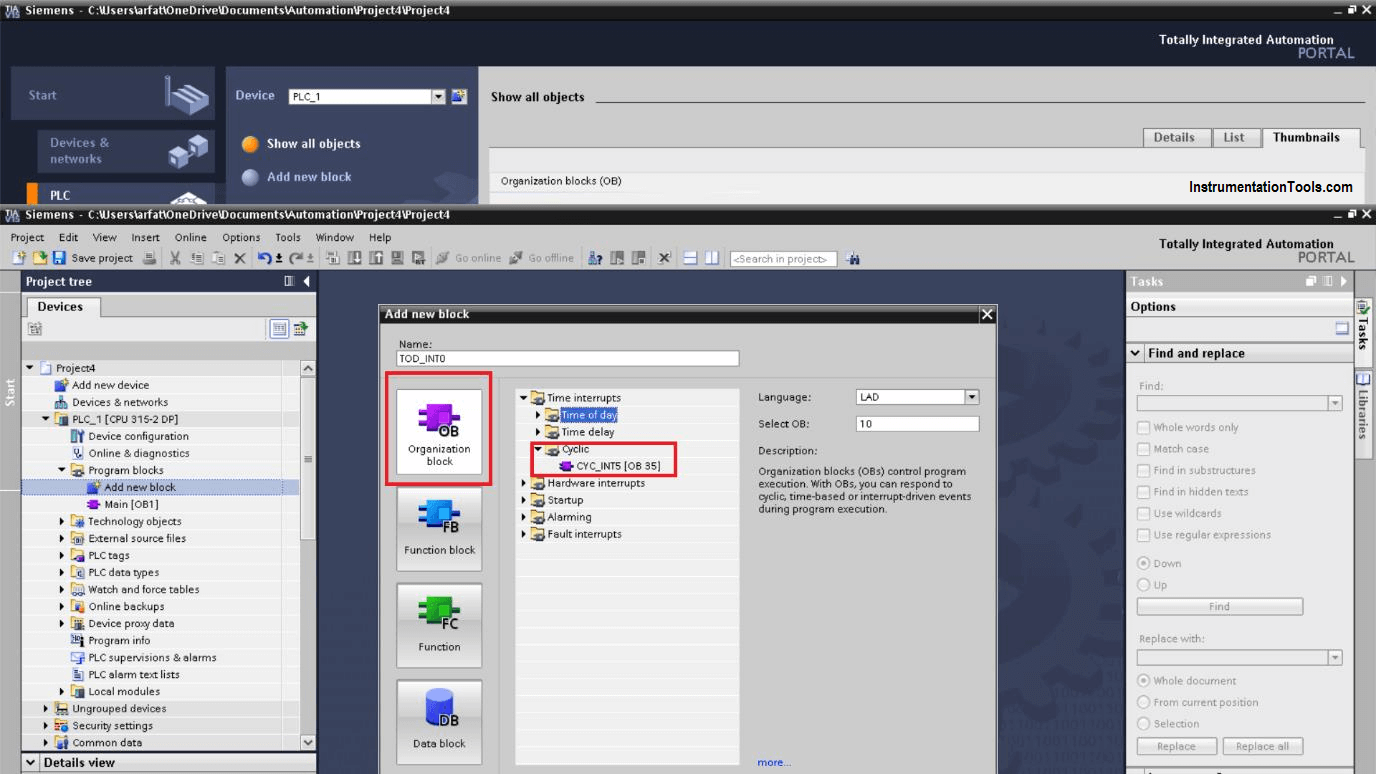Click the Select OB number field
This screenshot has width=1376, height=774.
[917, 424]
